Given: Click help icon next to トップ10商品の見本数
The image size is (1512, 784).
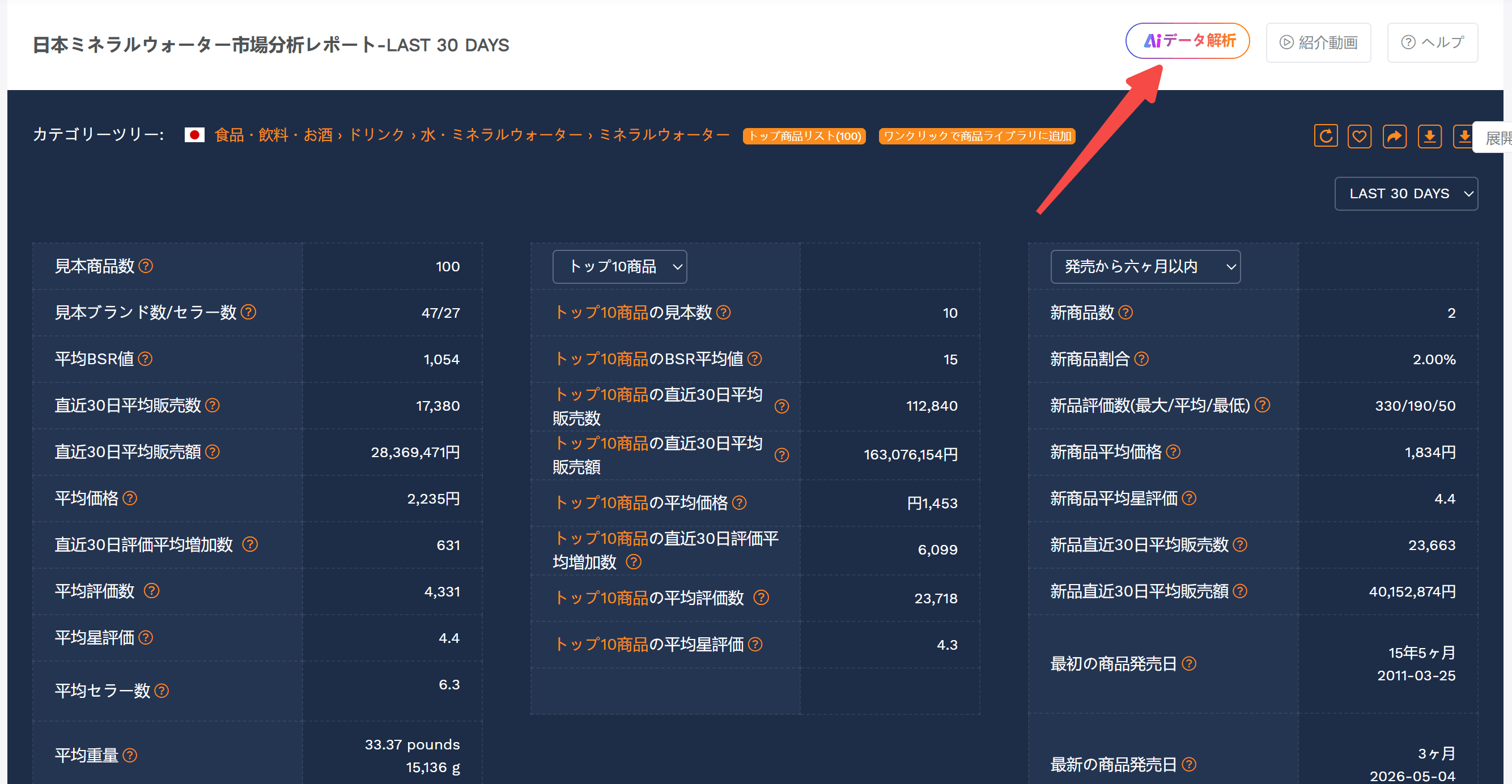Looking at the screenshot, I should [x=724, y=312].
